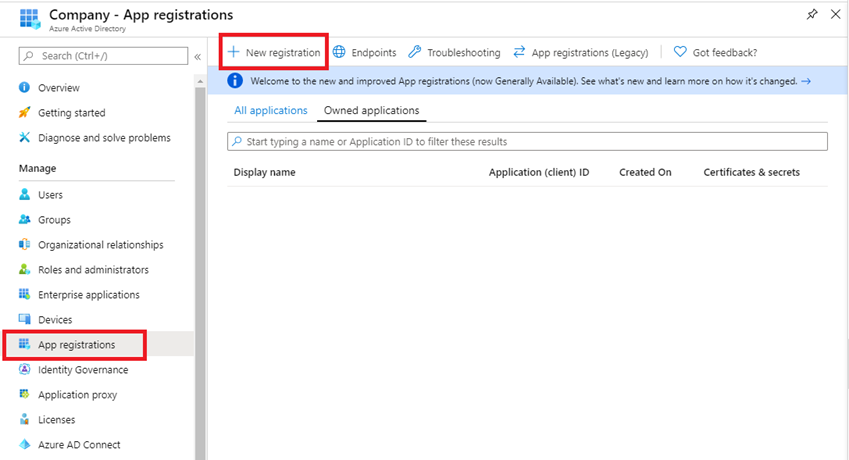Click the Identity Governance icon
The width and height of the screenshot is (849, 460).
coord(24,369)
